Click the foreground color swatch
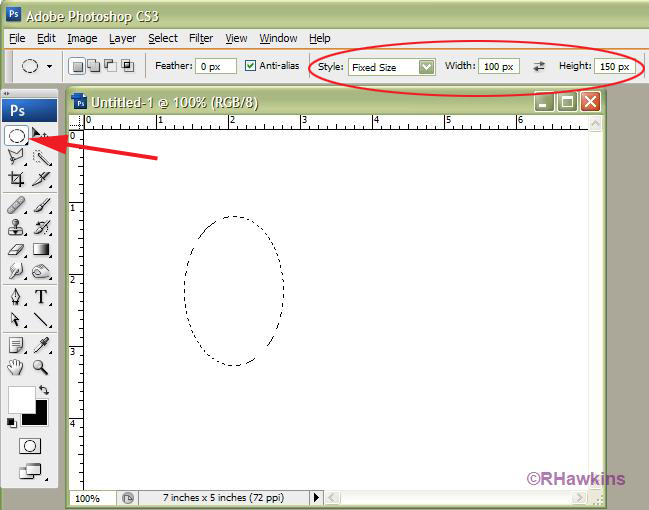Viewport: 649px width, 510px height. [x=21, y=399]
